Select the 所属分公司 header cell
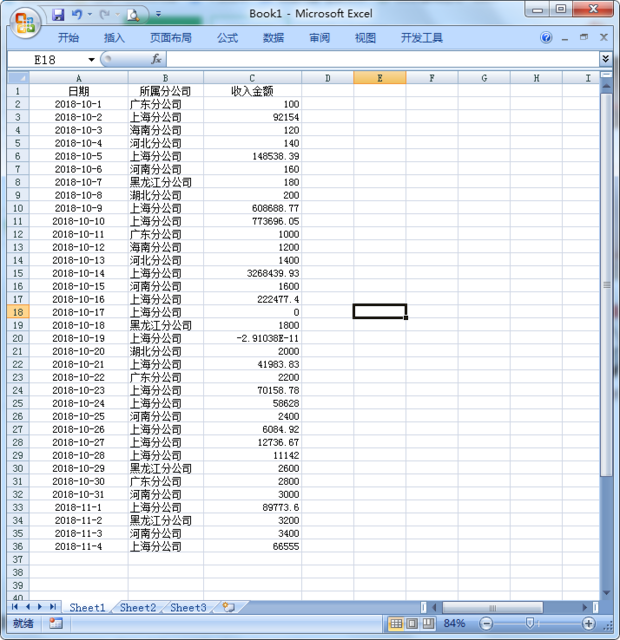This screenshot has height=640, width=620. tap(165, 91)
